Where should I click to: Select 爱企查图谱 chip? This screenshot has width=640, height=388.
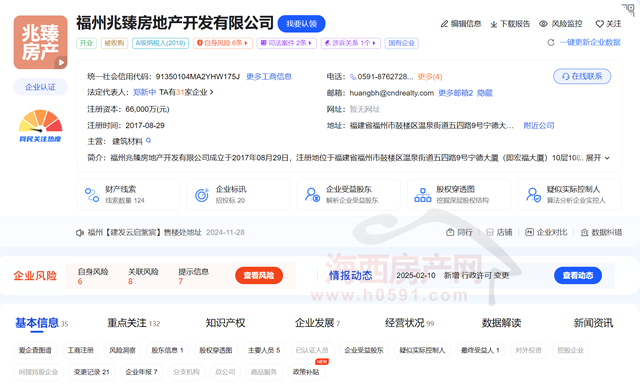click(x=35, y=350)
